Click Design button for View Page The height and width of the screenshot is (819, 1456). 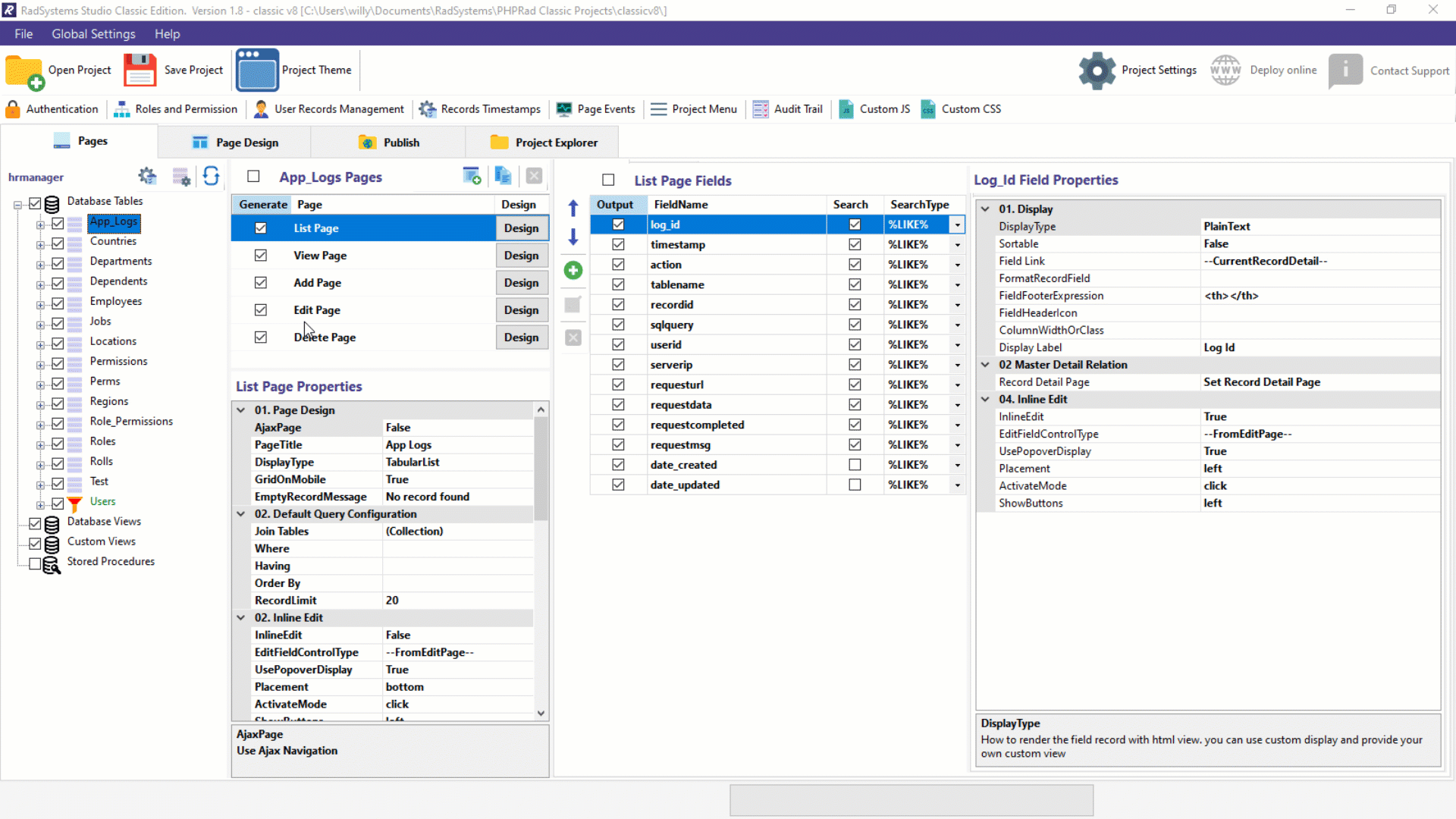pyautogui.click(x=522, y=256)
